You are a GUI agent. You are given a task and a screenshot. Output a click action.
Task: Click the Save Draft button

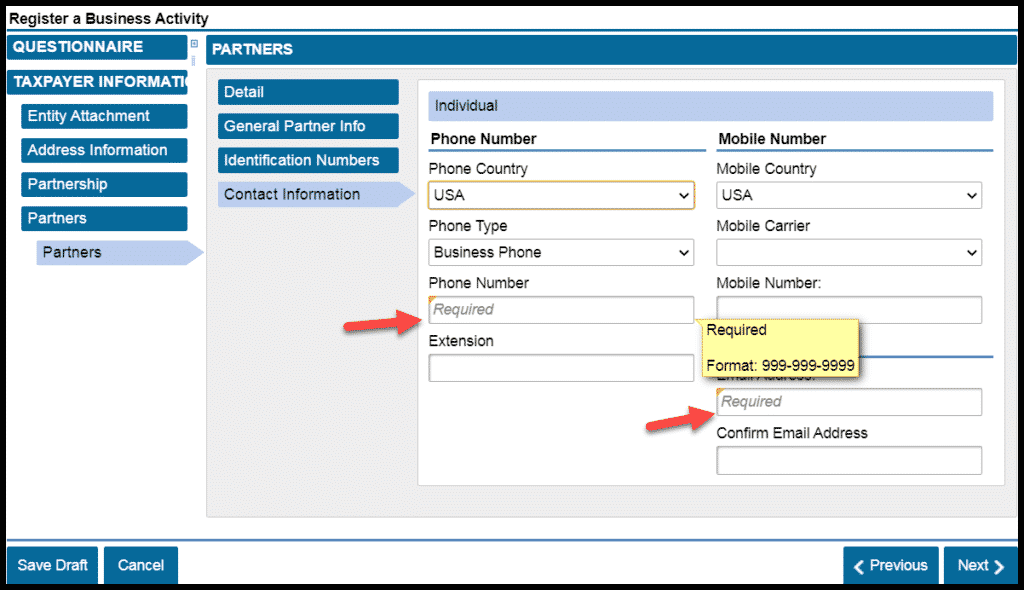(x=53, y=565)
